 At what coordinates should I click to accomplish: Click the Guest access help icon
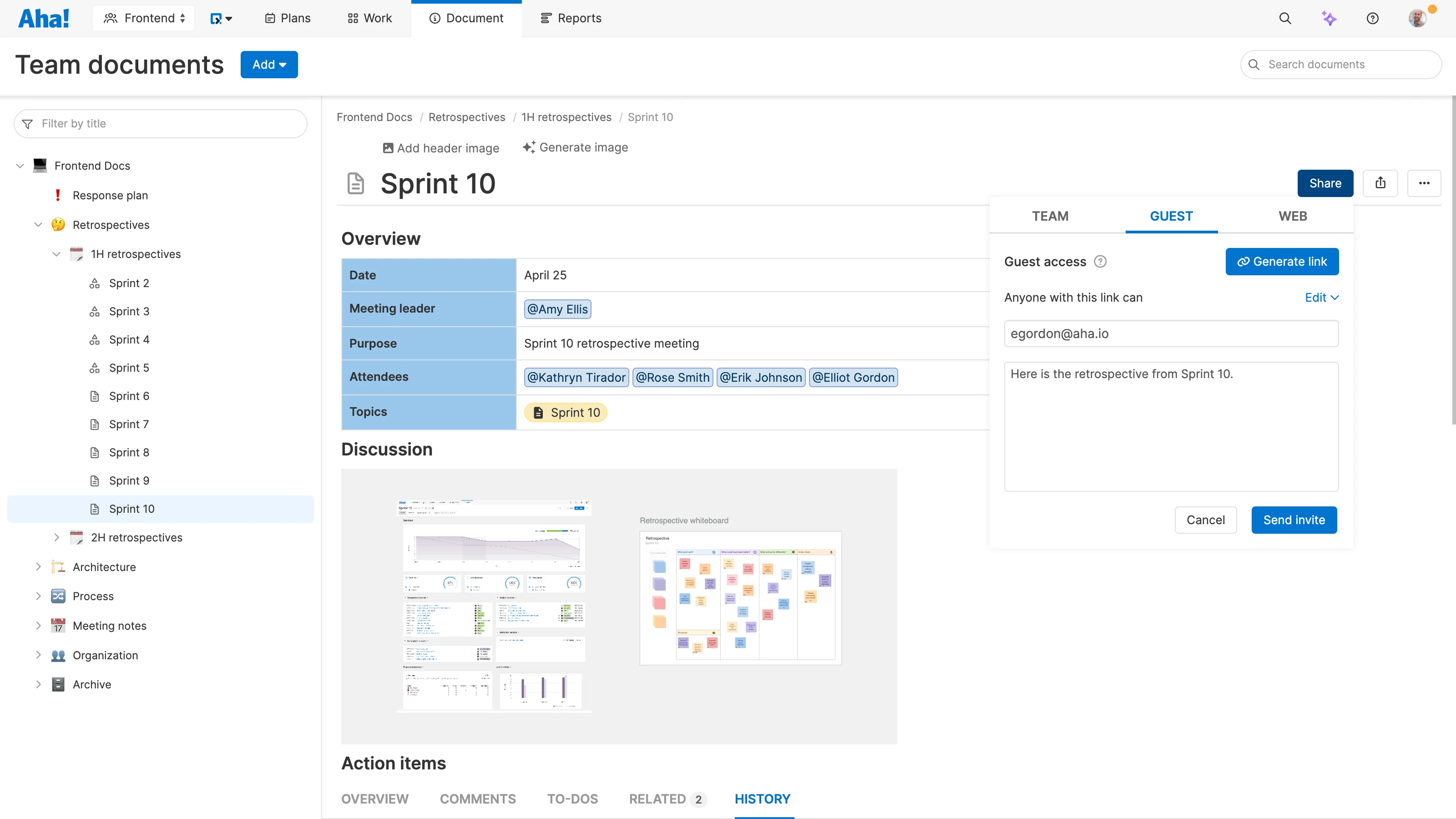[x=1100, y=261]
